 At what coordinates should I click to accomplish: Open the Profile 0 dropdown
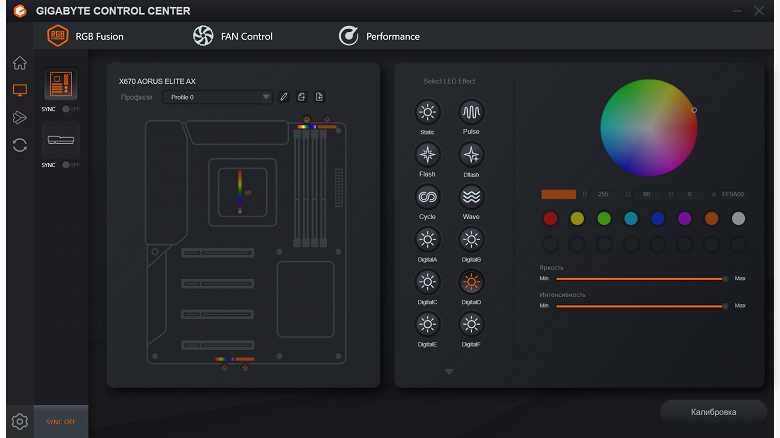pos(217,97)
